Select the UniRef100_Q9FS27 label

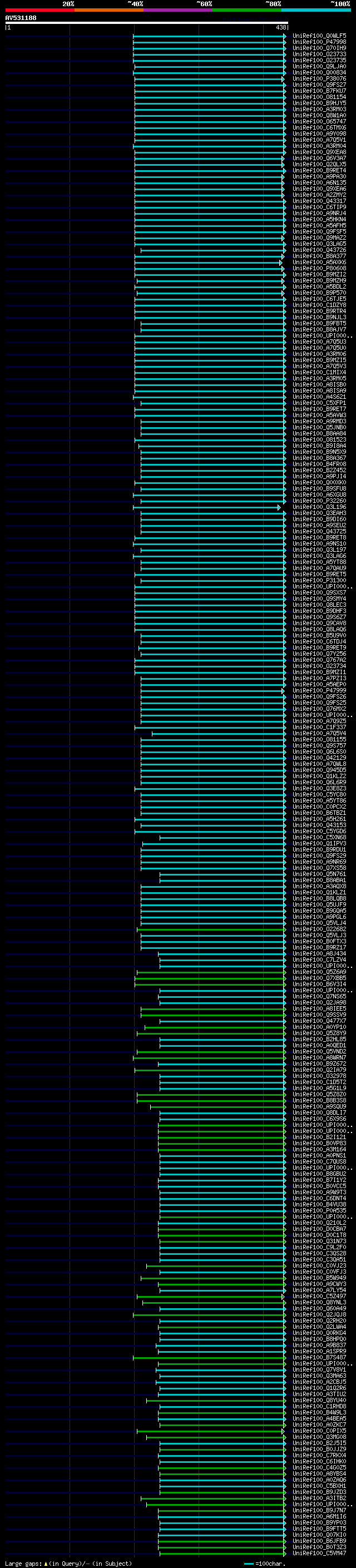[319, 85]
